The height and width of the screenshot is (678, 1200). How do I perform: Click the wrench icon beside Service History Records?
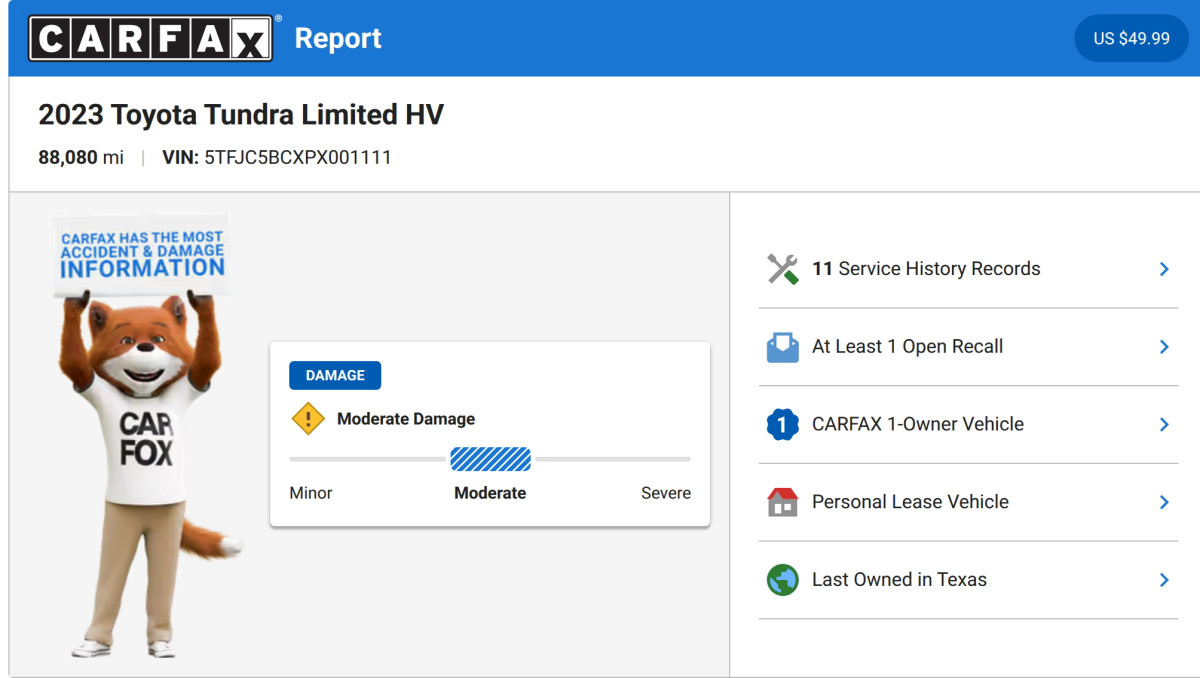click(x=782, y=269)
